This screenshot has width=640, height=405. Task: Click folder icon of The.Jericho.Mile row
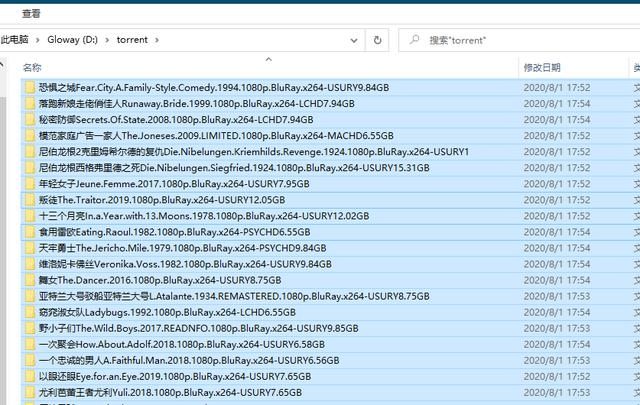click(30, 248)
